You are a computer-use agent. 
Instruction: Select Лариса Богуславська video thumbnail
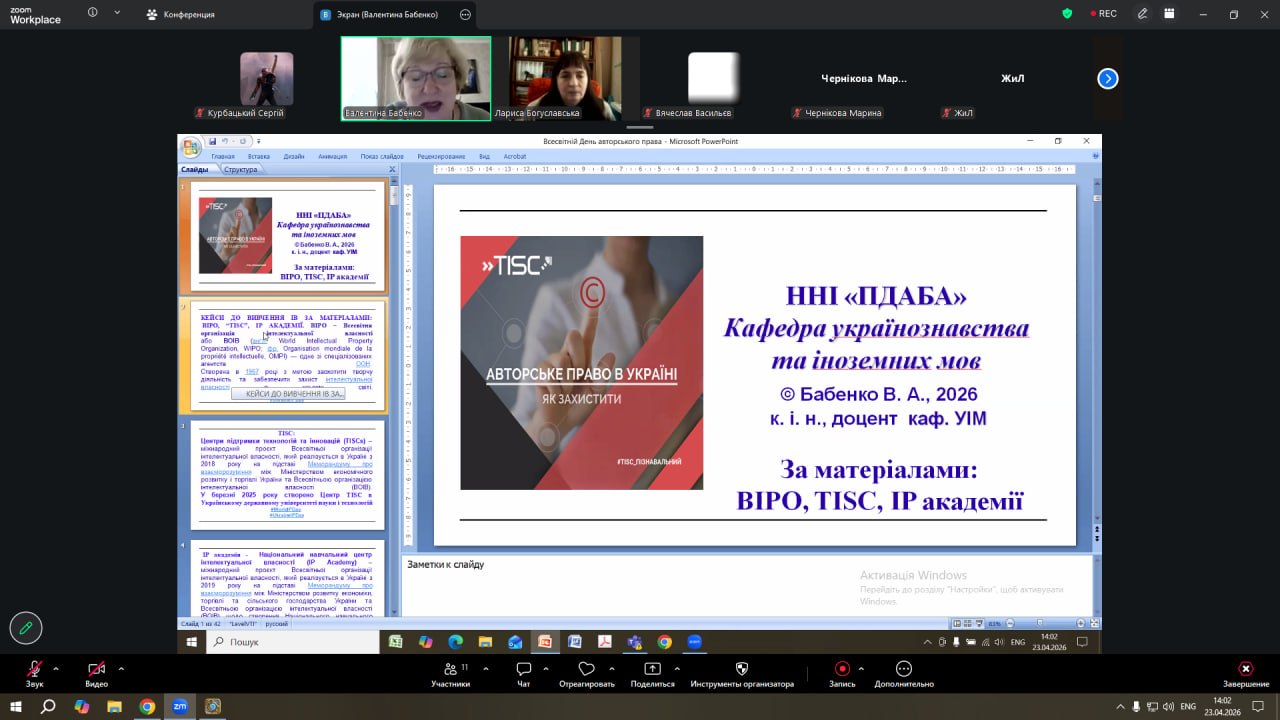point(565,78)
